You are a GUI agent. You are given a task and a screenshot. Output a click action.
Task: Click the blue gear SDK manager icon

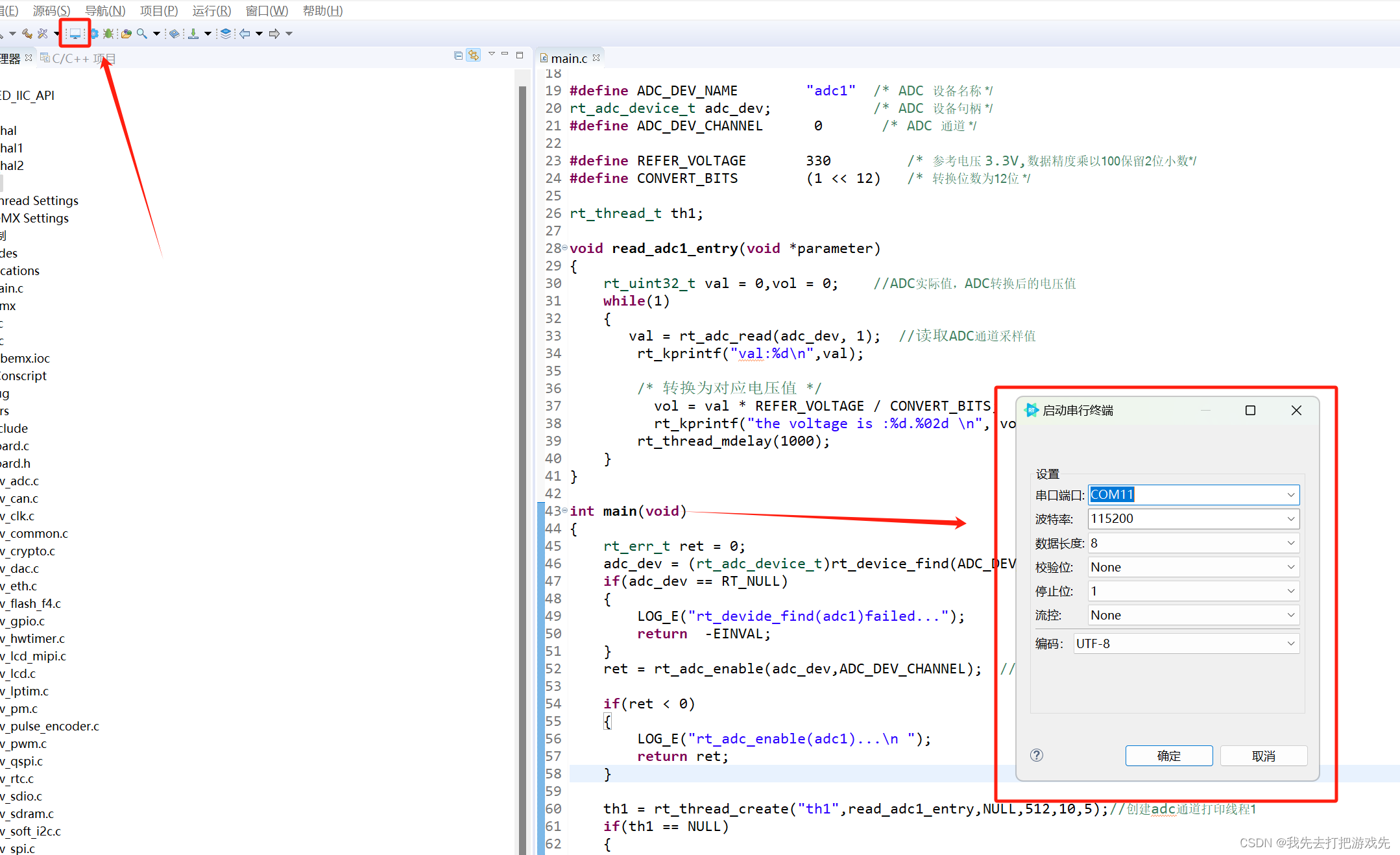pos(94,33)
